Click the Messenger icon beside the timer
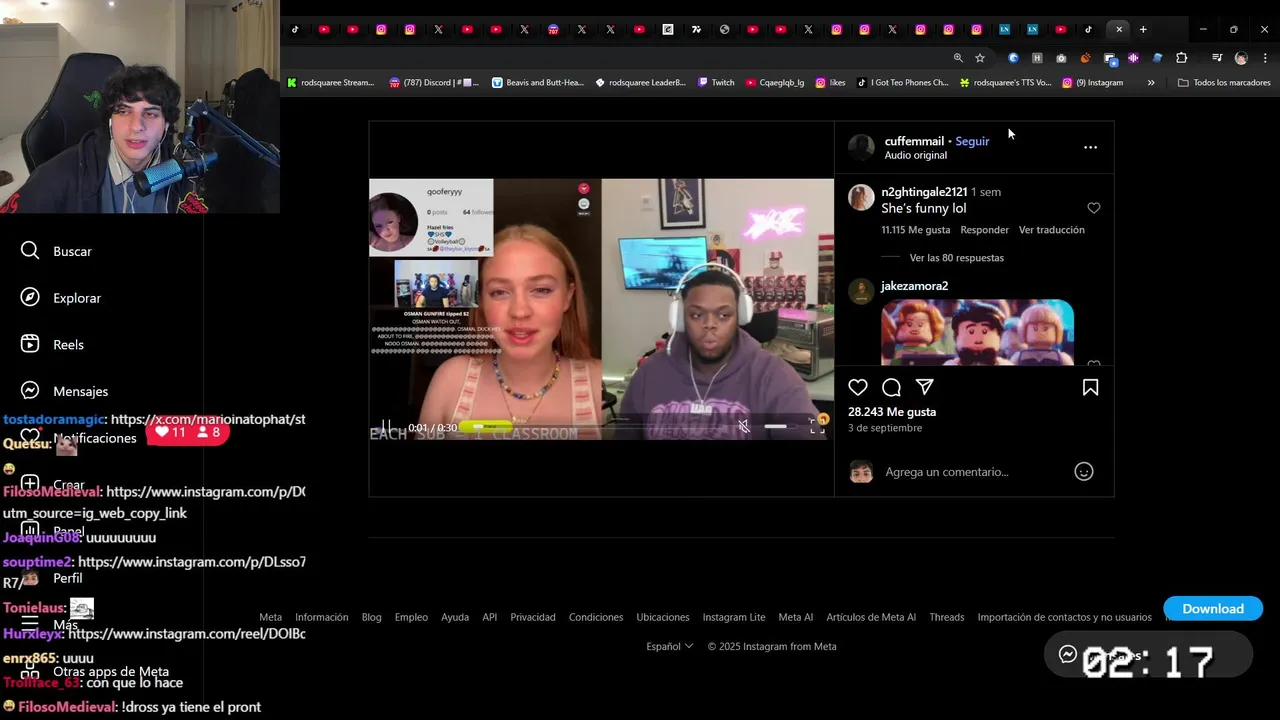 point(1068,654)
